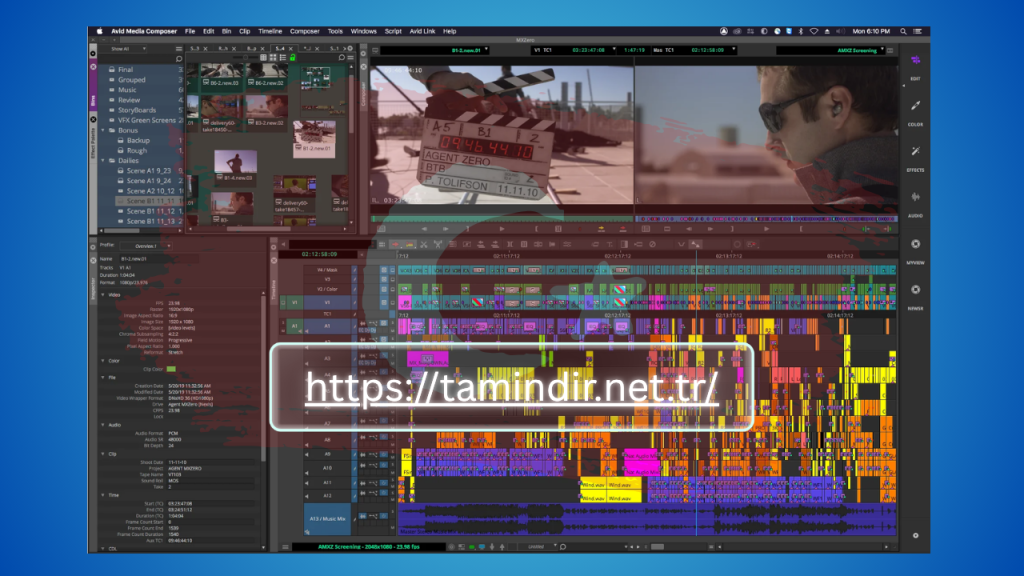Open macOS Spotlight search icon
Image resolution: width=1024 pixels, height=576 pixels.
tap(903, 31)
